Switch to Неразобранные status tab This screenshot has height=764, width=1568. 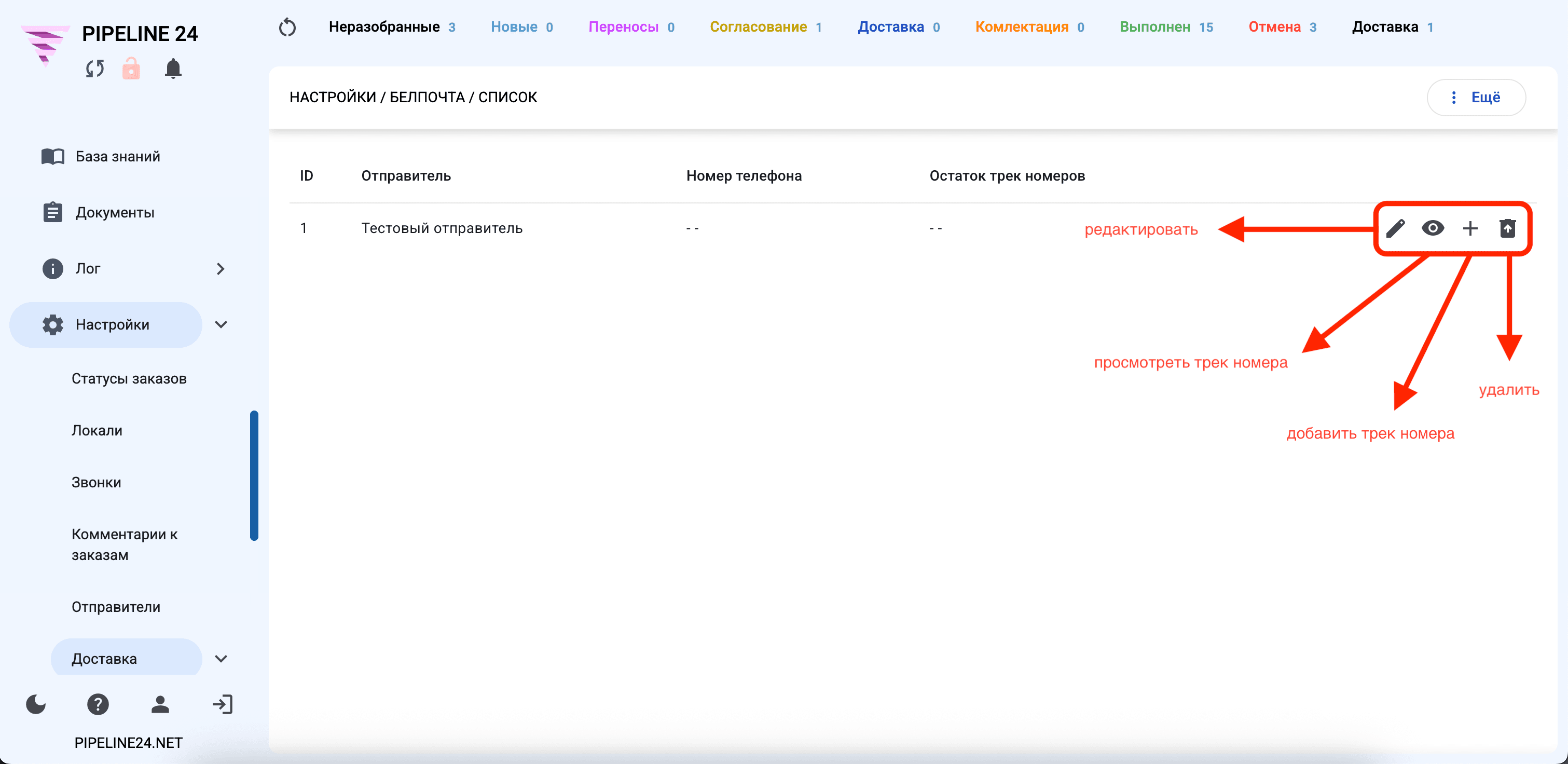click(391, 27)
